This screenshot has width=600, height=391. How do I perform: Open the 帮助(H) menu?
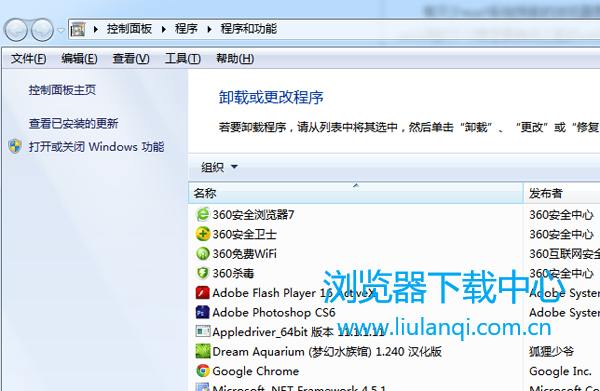tap(235, 59)
